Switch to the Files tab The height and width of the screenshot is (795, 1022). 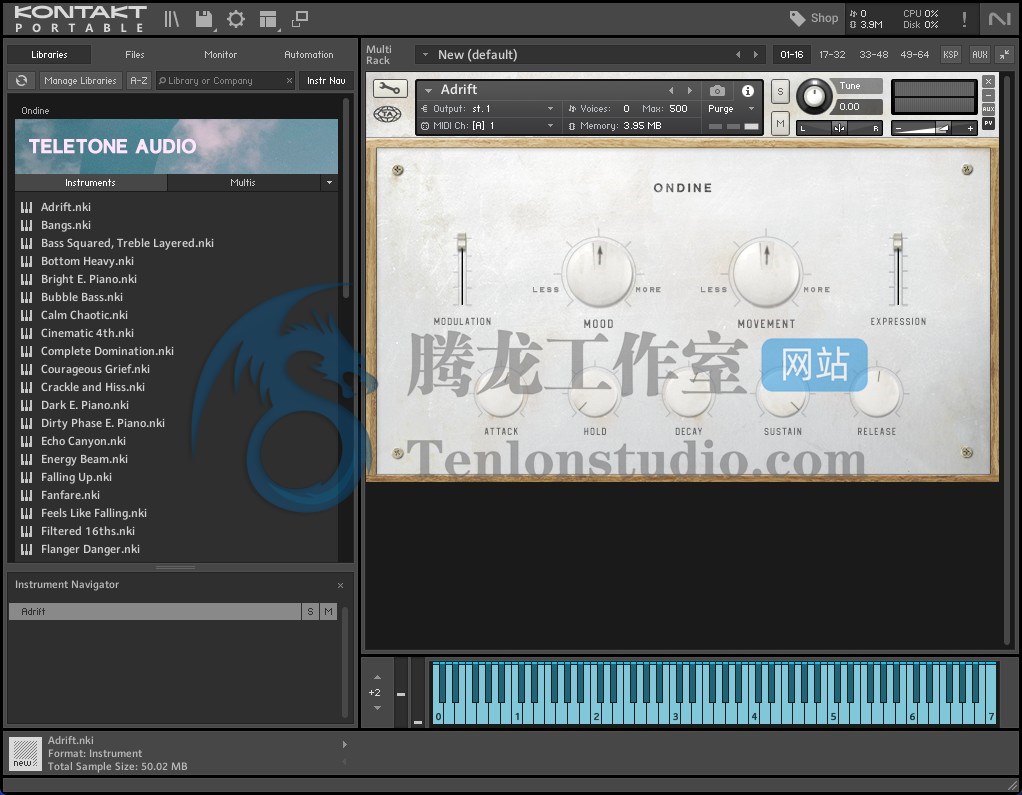click(x=135, y=55)
